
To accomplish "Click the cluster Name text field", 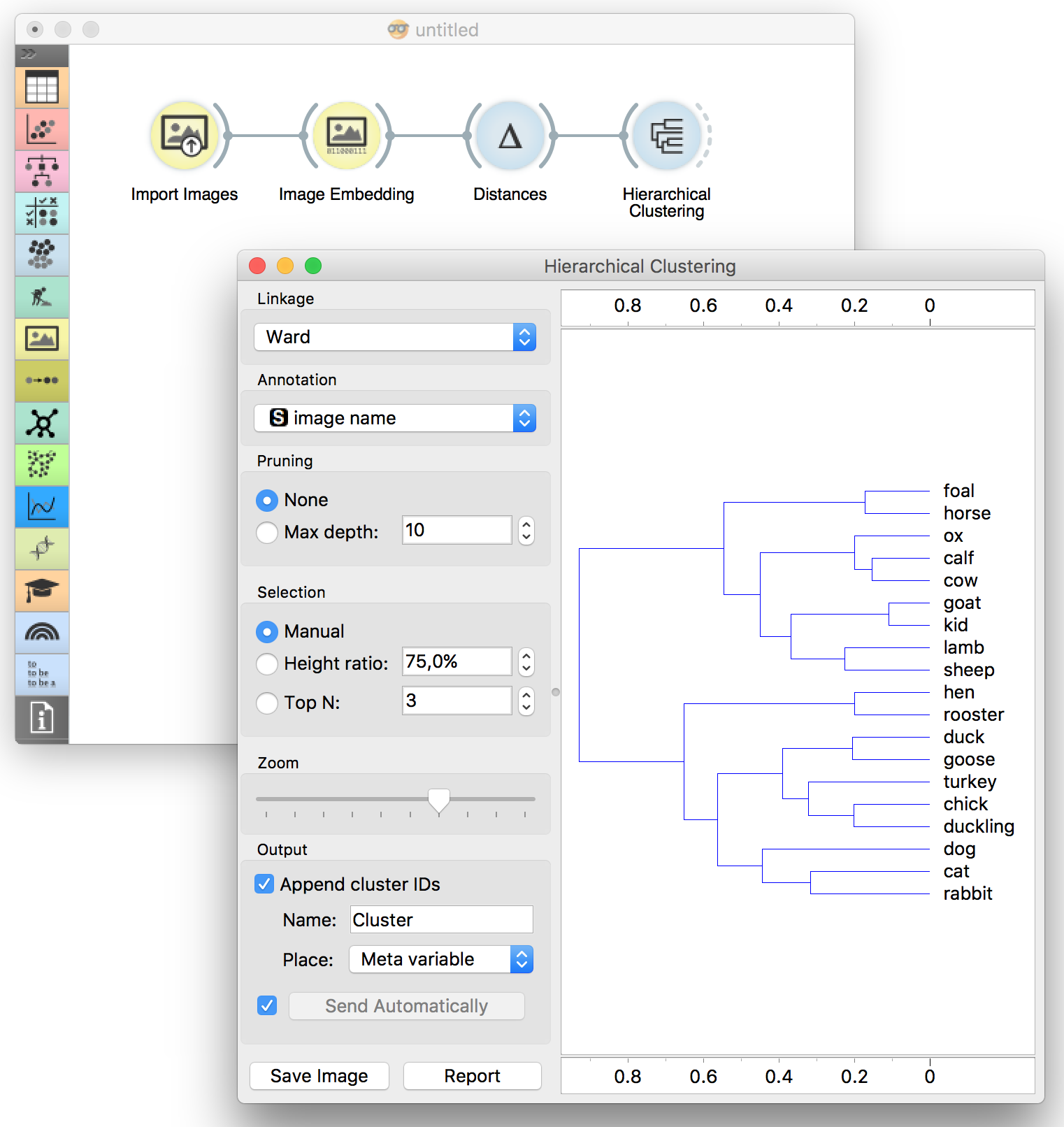I will [x=441, y=920].
